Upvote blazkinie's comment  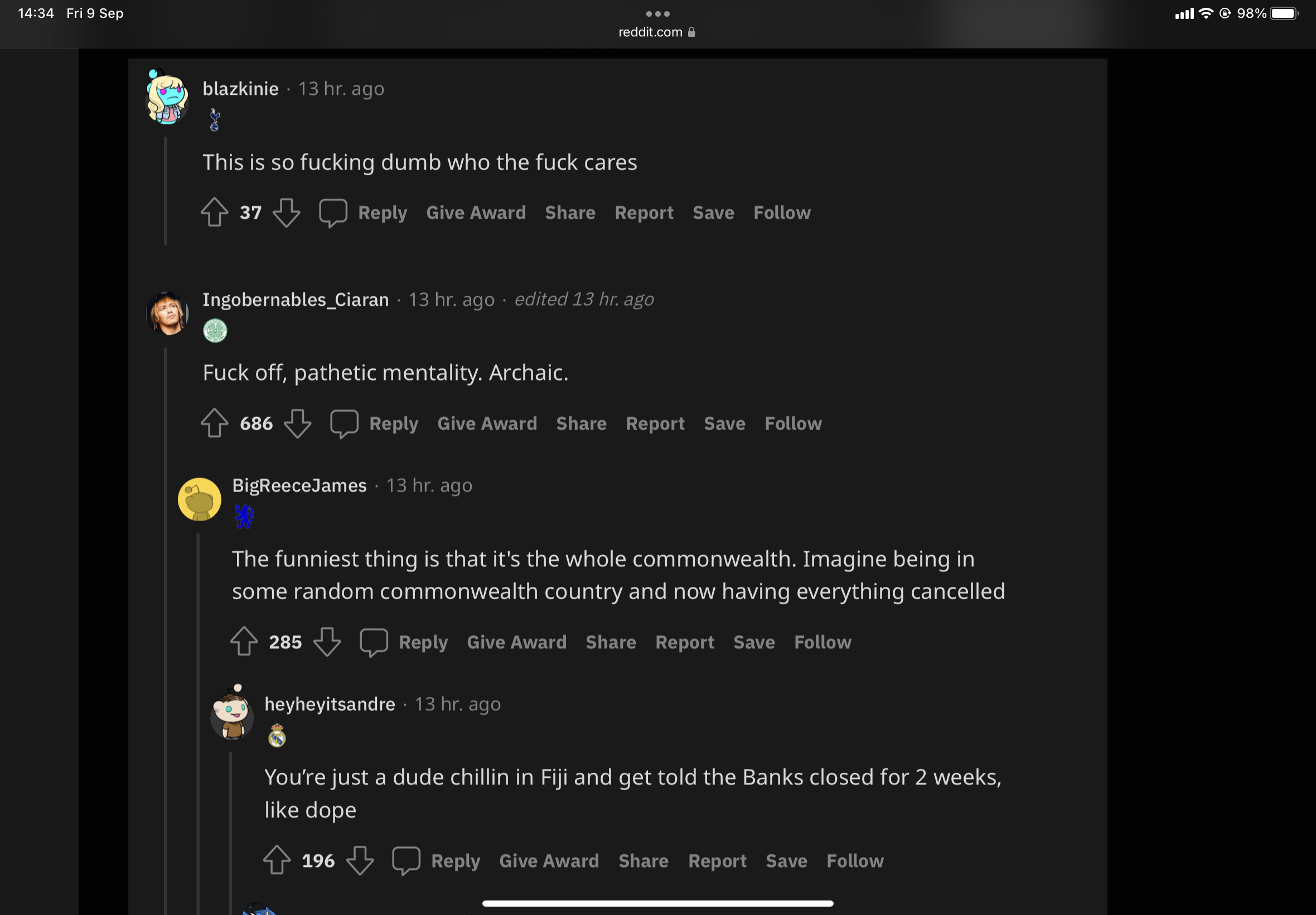click(x=215, y=213)
